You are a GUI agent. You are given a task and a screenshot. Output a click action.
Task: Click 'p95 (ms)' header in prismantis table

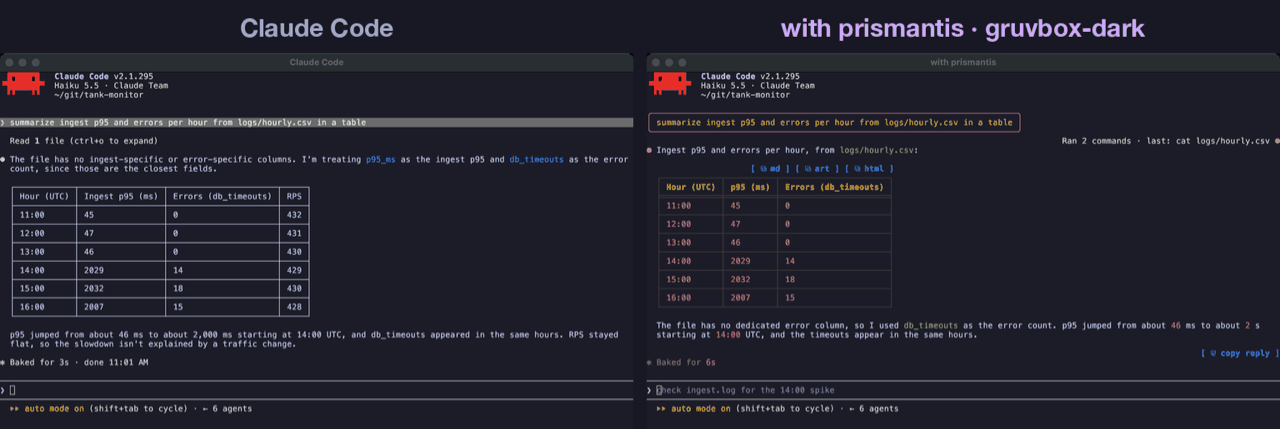coord(750,187)
